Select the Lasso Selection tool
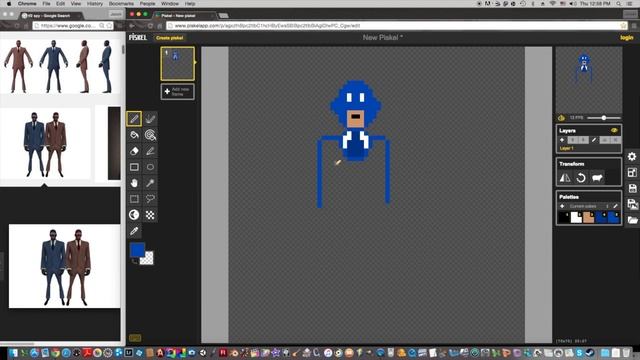 150,199
